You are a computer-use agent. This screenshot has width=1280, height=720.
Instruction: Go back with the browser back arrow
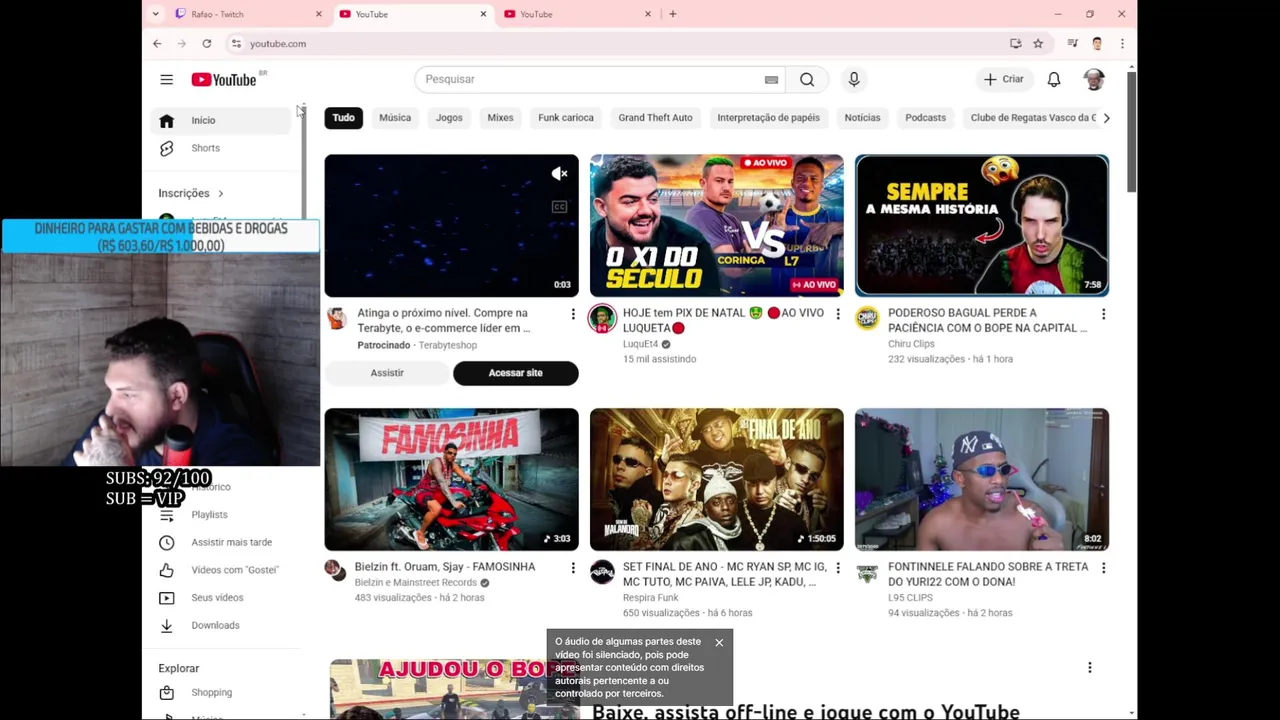(157, 43)
